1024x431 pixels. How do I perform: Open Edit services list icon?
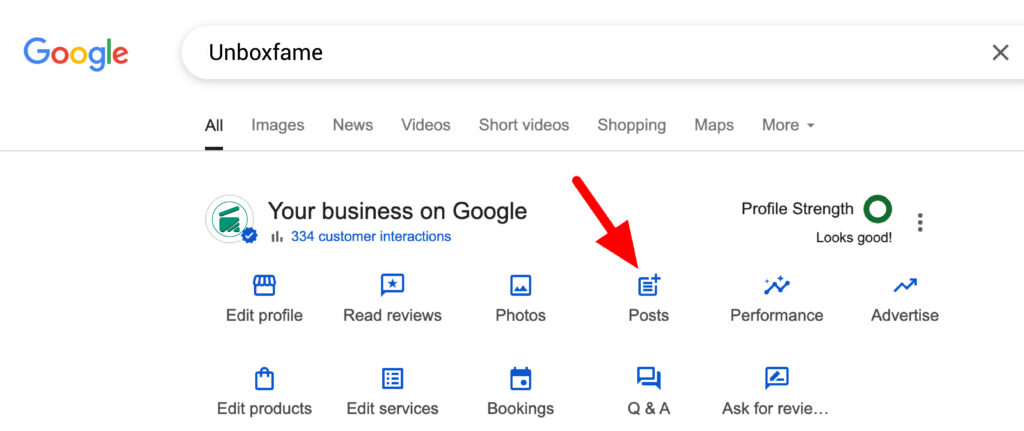(x=392, y=378)
